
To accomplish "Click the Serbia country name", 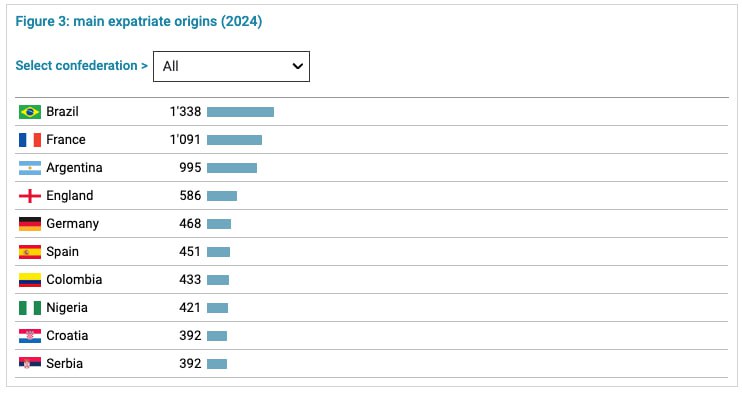I will coord(64,364).
